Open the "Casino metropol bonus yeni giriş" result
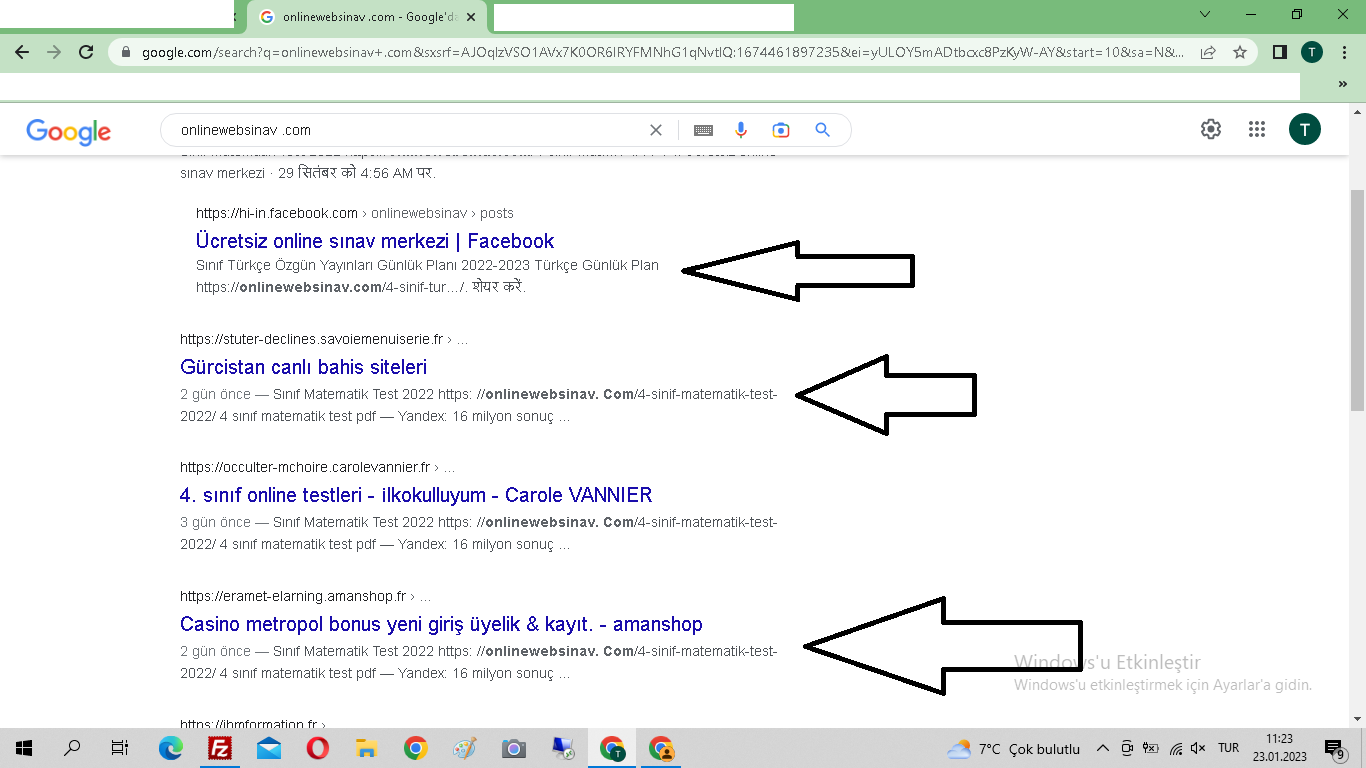This screenshot has height=768, width=1366. [441, 624]
